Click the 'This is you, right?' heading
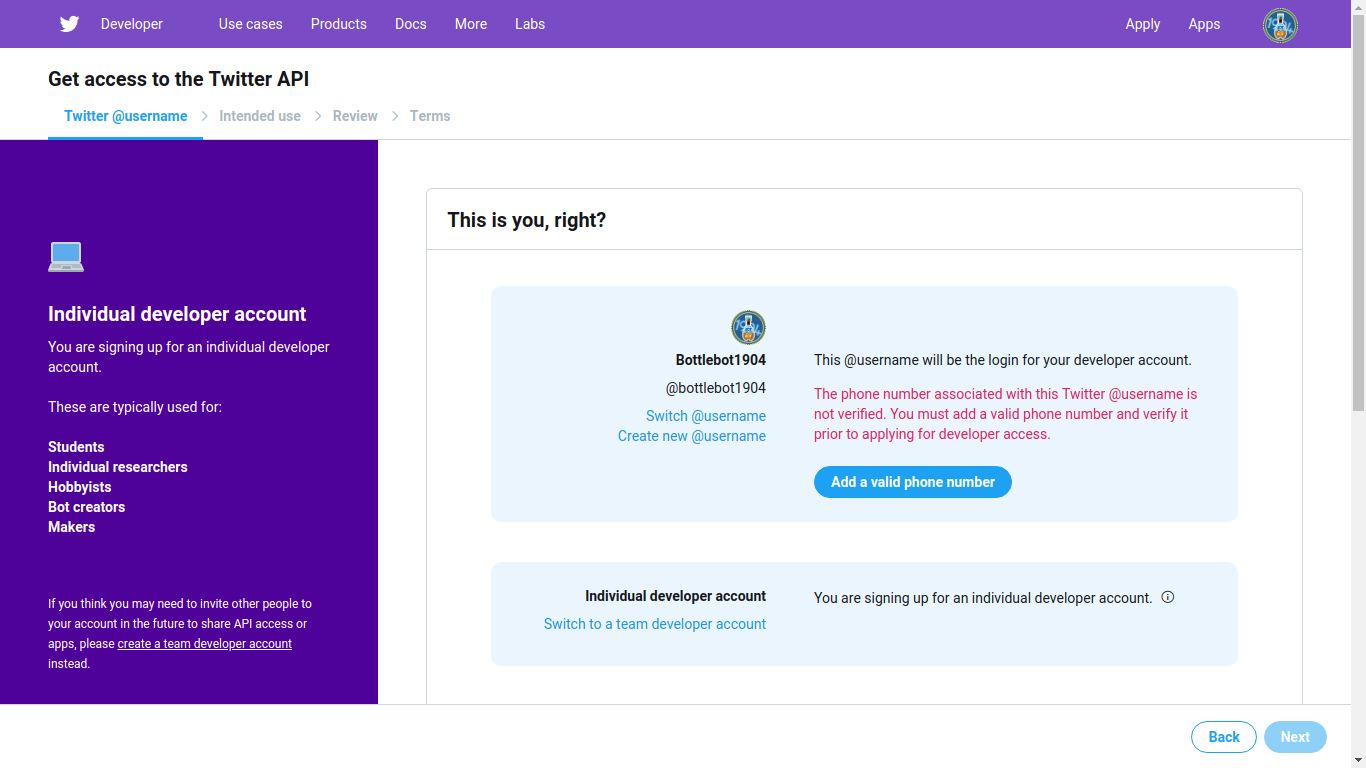The width and height of the screenshot is (1366, 768). 527,220
